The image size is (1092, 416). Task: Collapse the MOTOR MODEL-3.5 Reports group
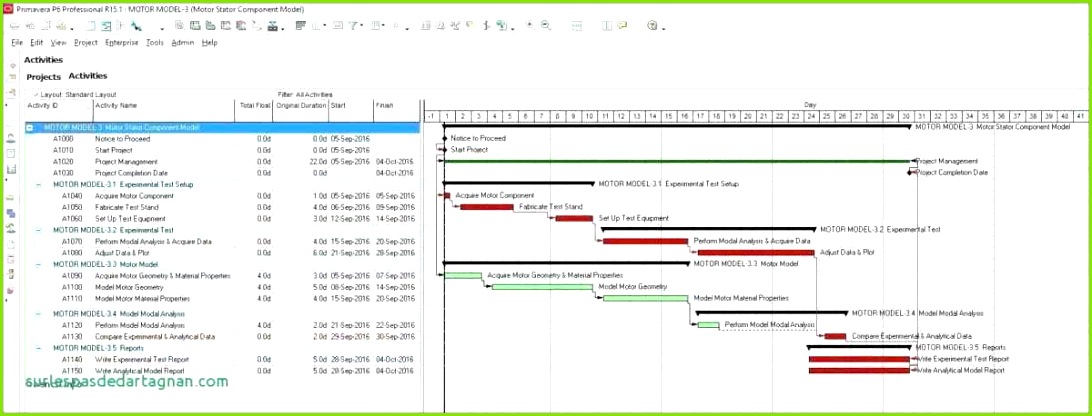coord(39,347)
